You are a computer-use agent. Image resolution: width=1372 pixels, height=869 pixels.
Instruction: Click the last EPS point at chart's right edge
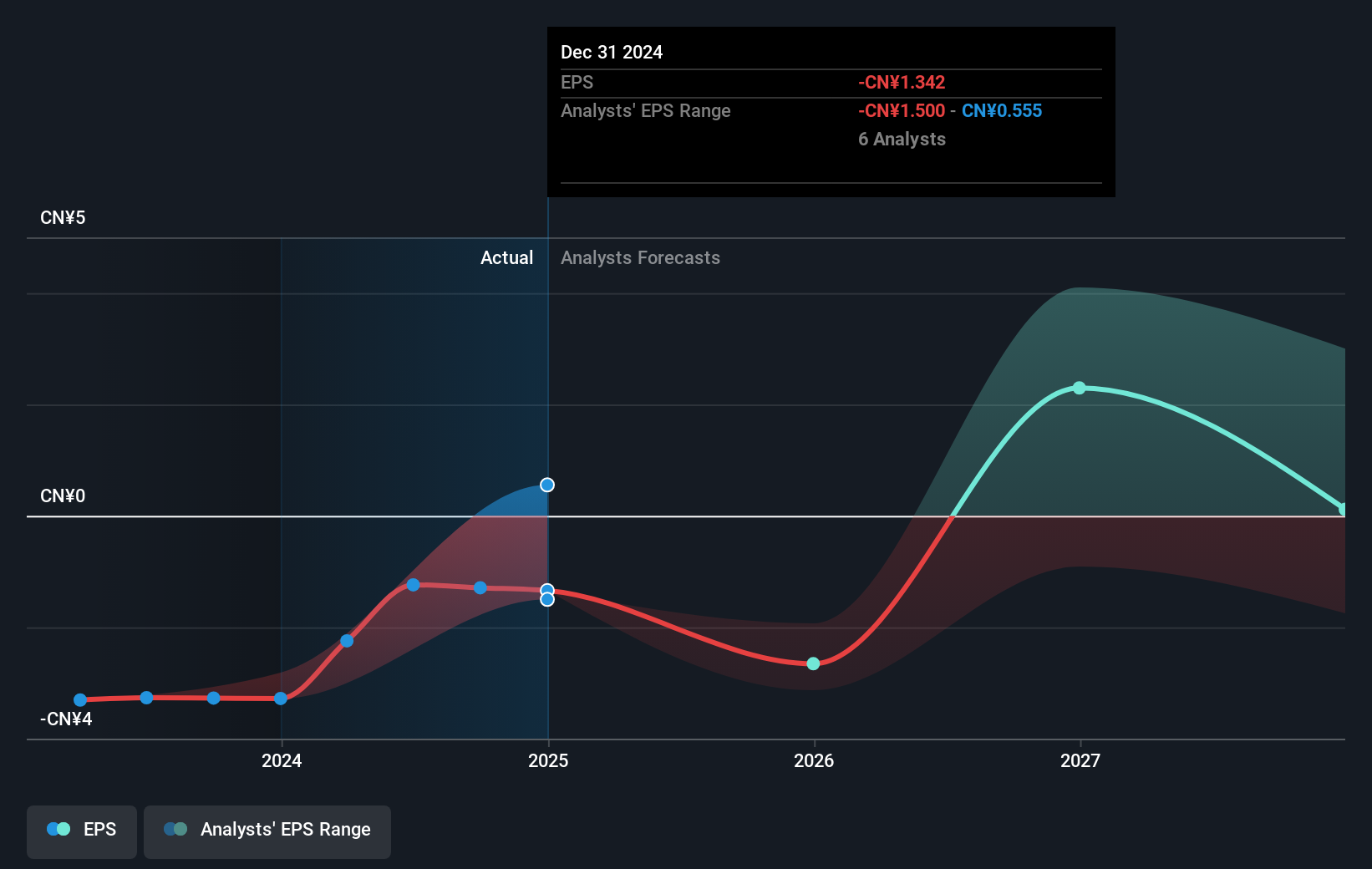[x=1343, y=509]
